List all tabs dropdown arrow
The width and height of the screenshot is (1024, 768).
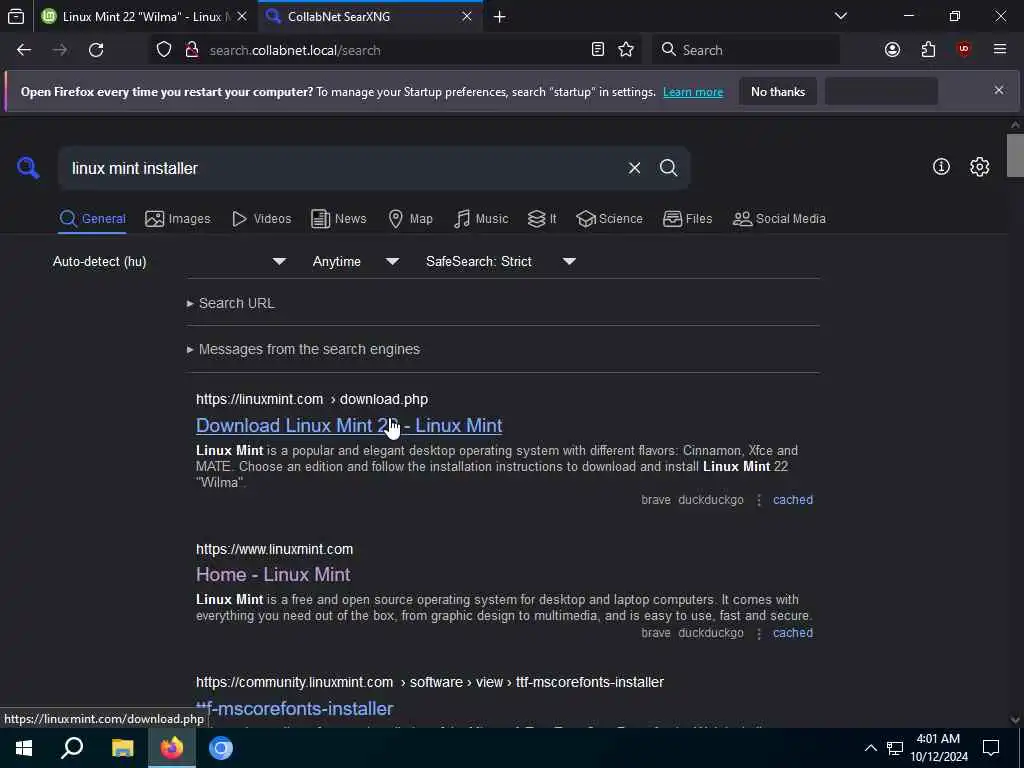coord(840,16)
